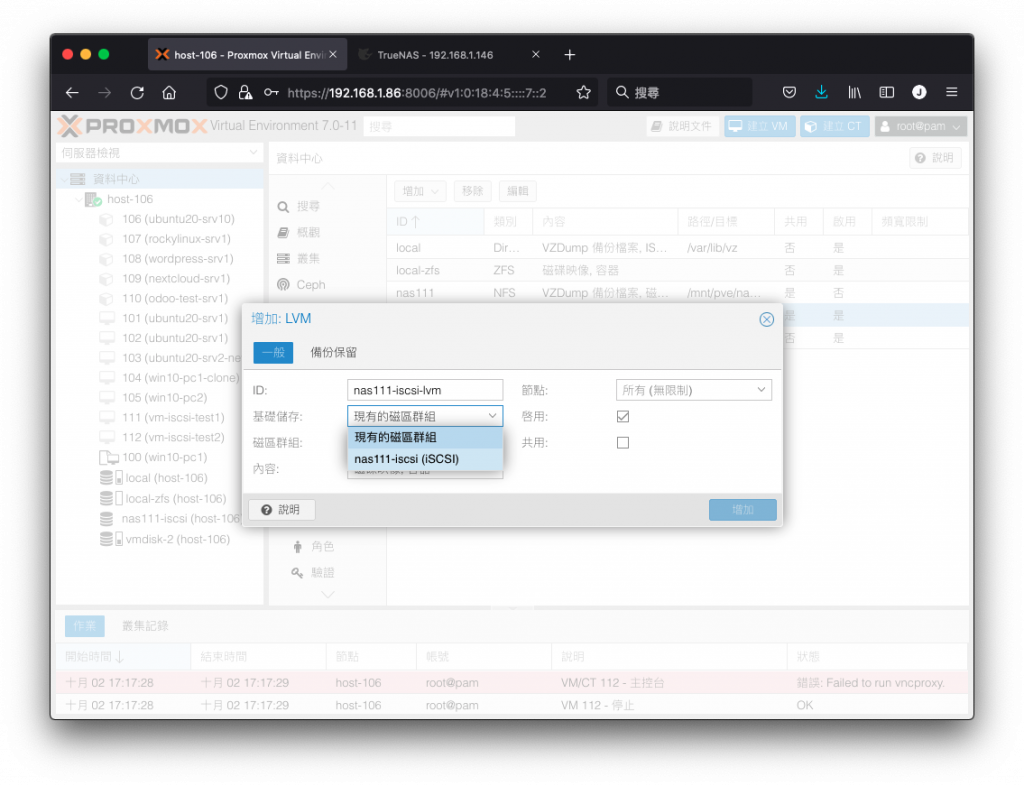Switch to the 叢集記錄 log tab

point(145,626)
